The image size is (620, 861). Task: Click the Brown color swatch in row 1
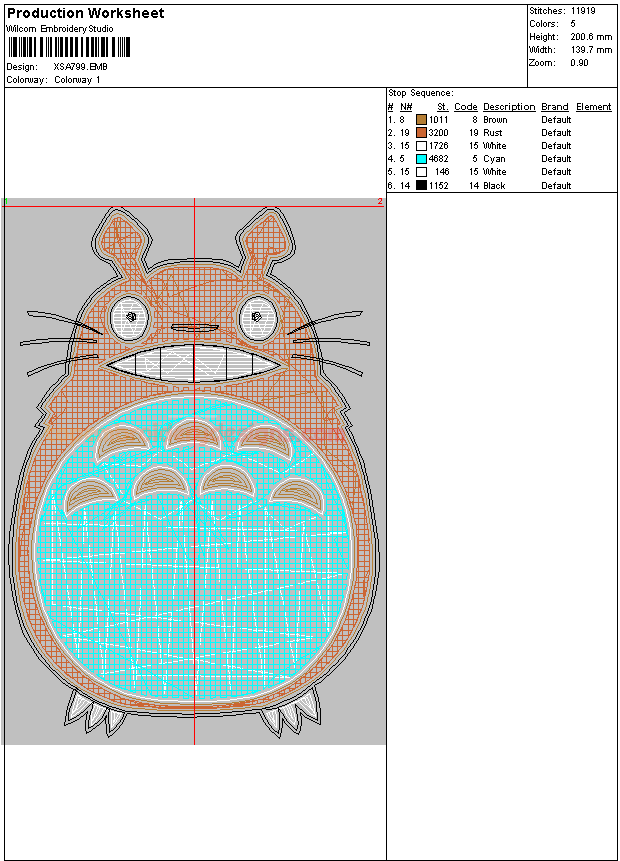point(421,120)
